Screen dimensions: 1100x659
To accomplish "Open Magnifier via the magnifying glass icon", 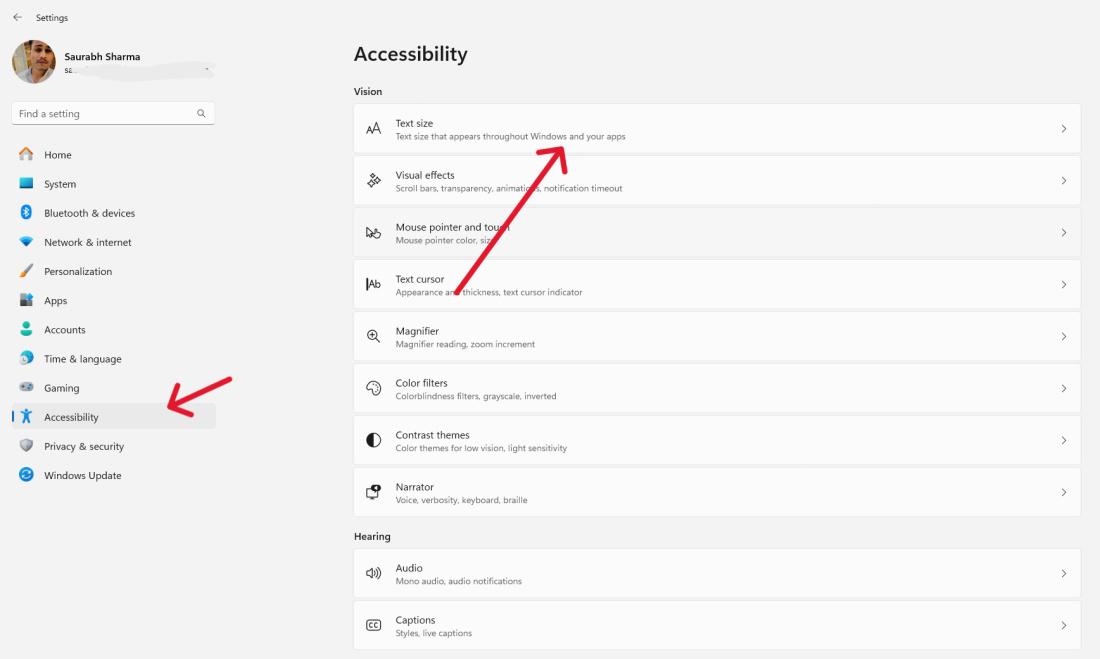I will (x=374, y=336).
